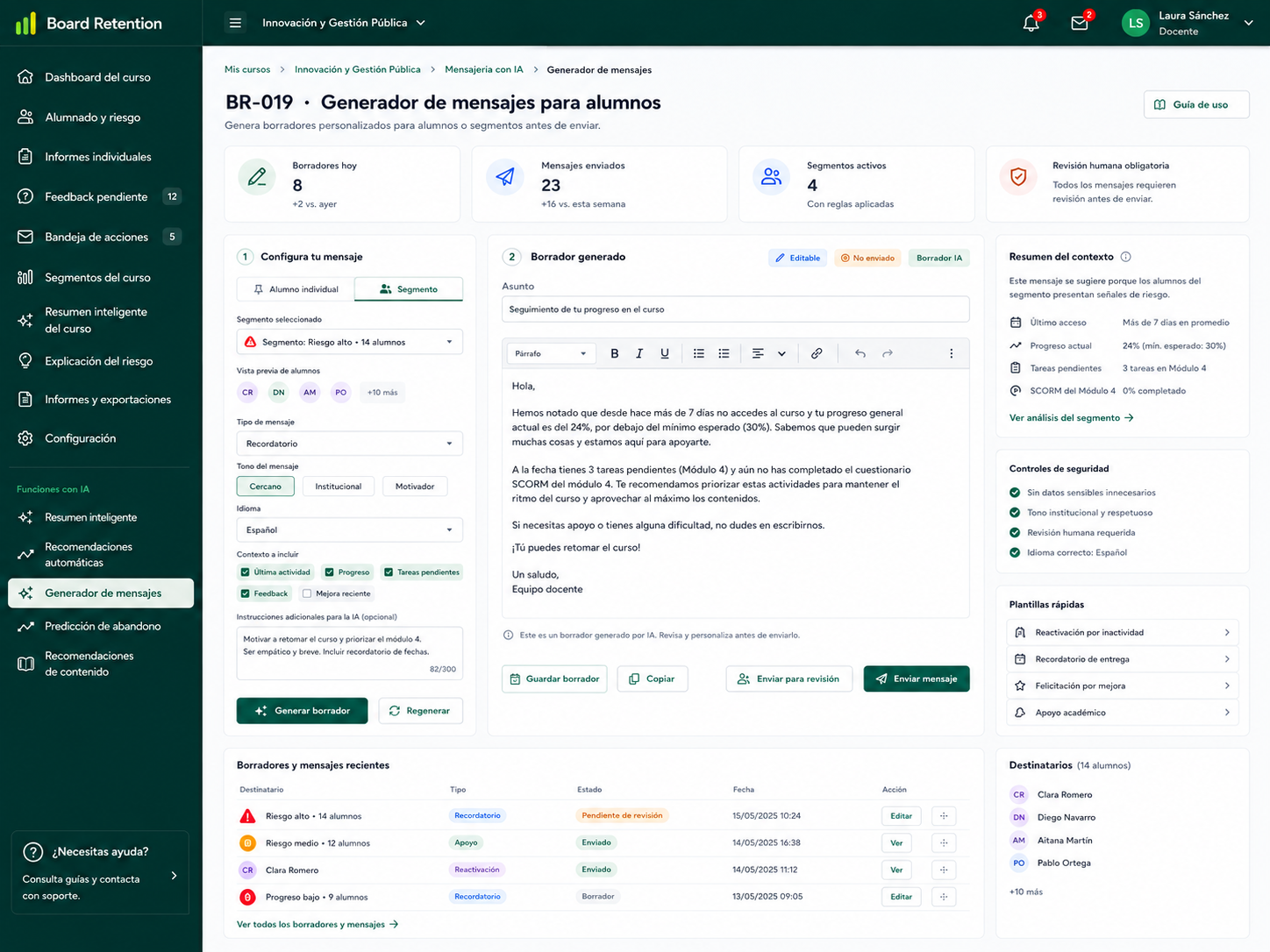Toggle Última actividad checkbox
The width and height of the screenshot is (1270, 952).
point(246,572)
